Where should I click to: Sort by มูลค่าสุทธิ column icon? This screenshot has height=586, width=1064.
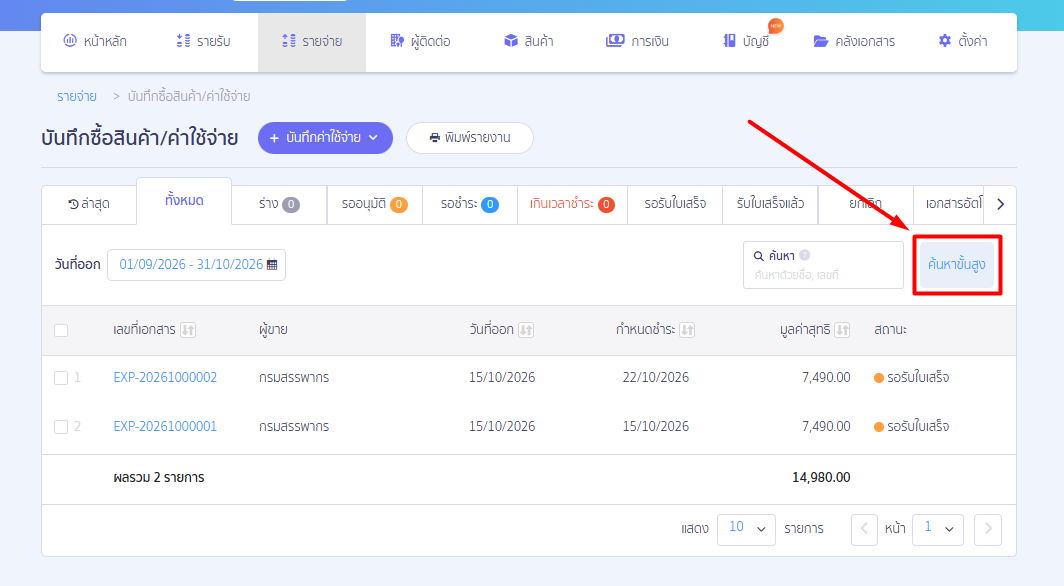[x=842, y=330]
